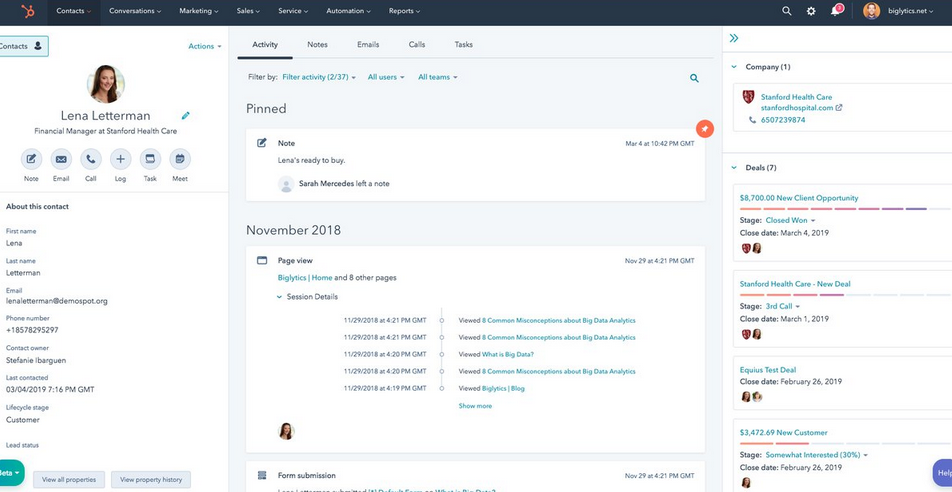The width and height of the screenshot is (952, 492).
Task: Click View property history button
Action: (x=151, y=479)
